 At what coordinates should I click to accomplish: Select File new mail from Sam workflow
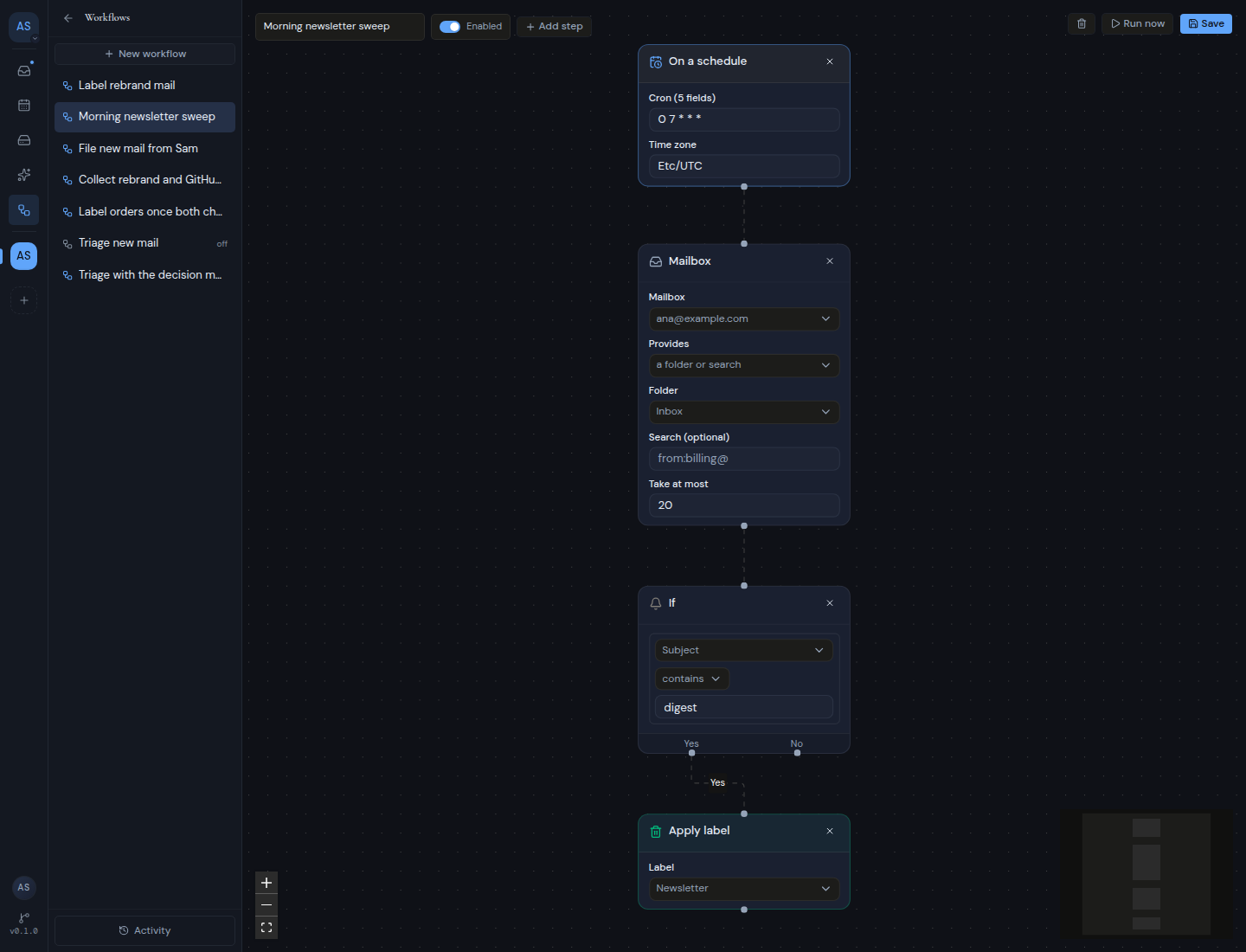pyautogui.click(x=145, y=149)
